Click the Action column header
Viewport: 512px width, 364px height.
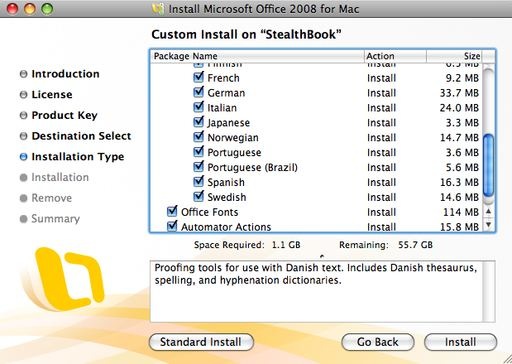click(x=395, y=56)
